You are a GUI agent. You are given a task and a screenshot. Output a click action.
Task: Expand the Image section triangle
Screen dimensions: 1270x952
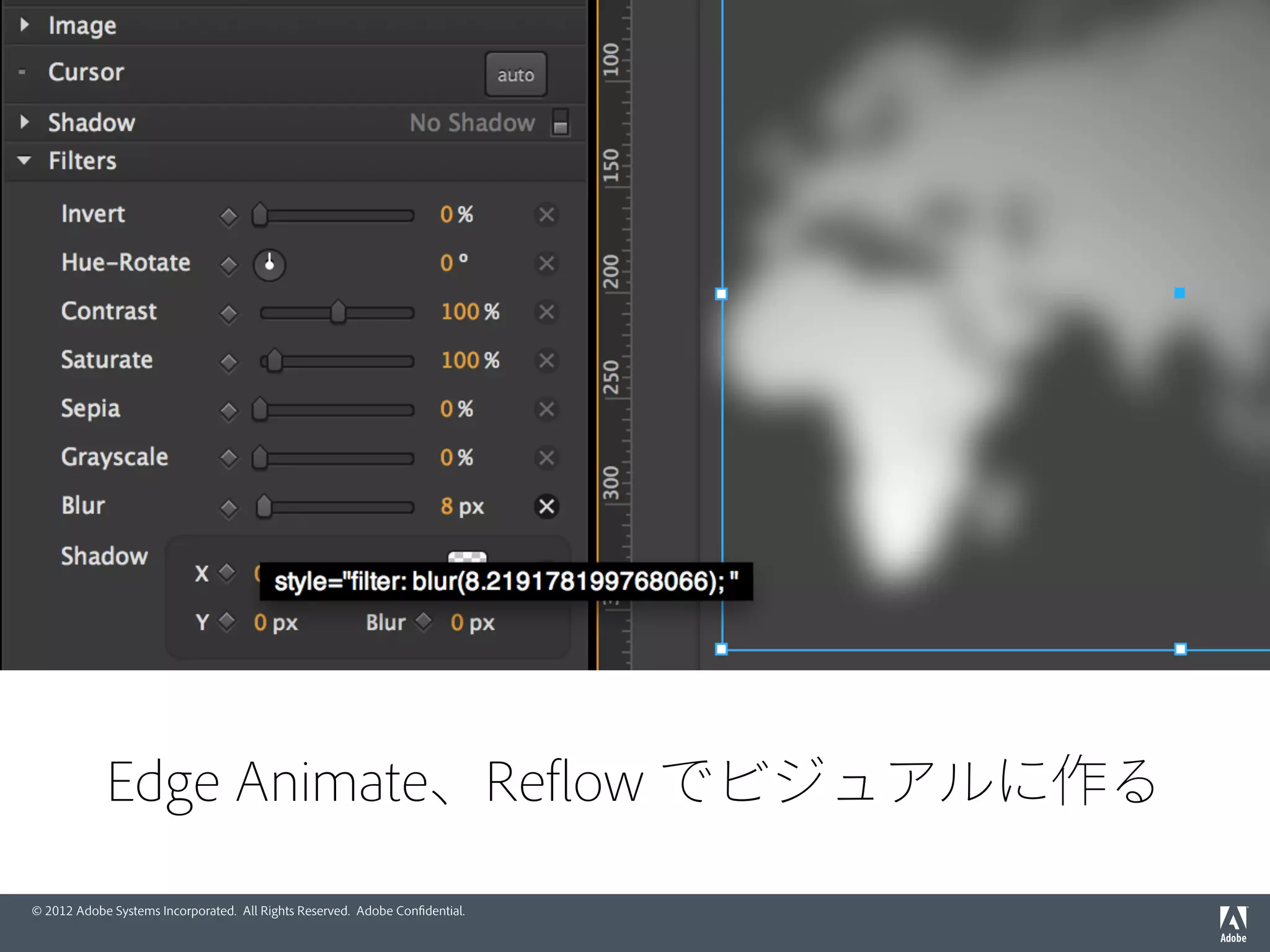click(24, 25)
